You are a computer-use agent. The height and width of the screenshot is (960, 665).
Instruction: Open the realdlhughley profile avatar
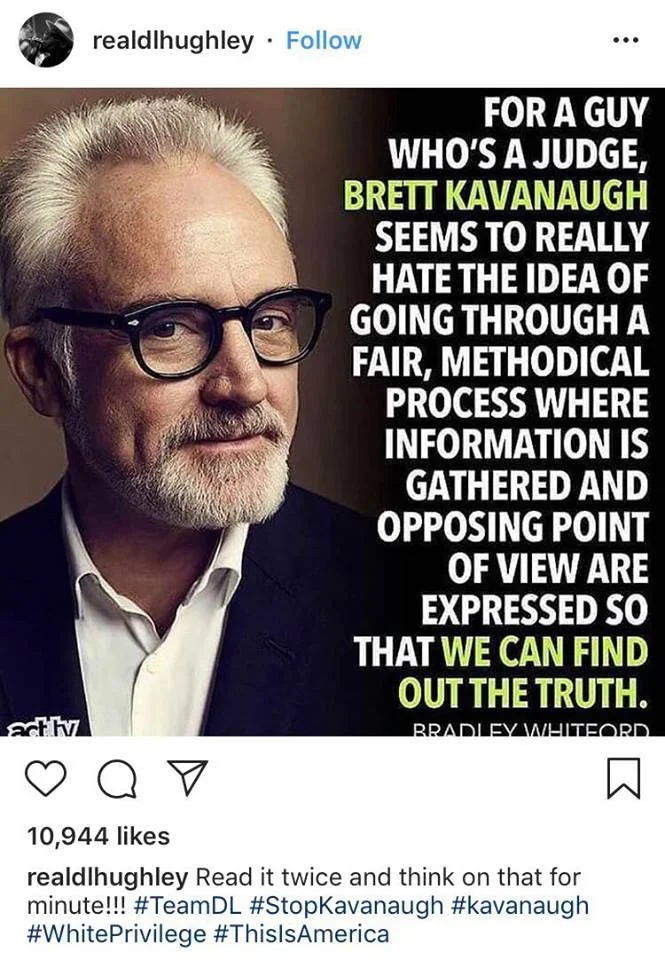[46, 40]
